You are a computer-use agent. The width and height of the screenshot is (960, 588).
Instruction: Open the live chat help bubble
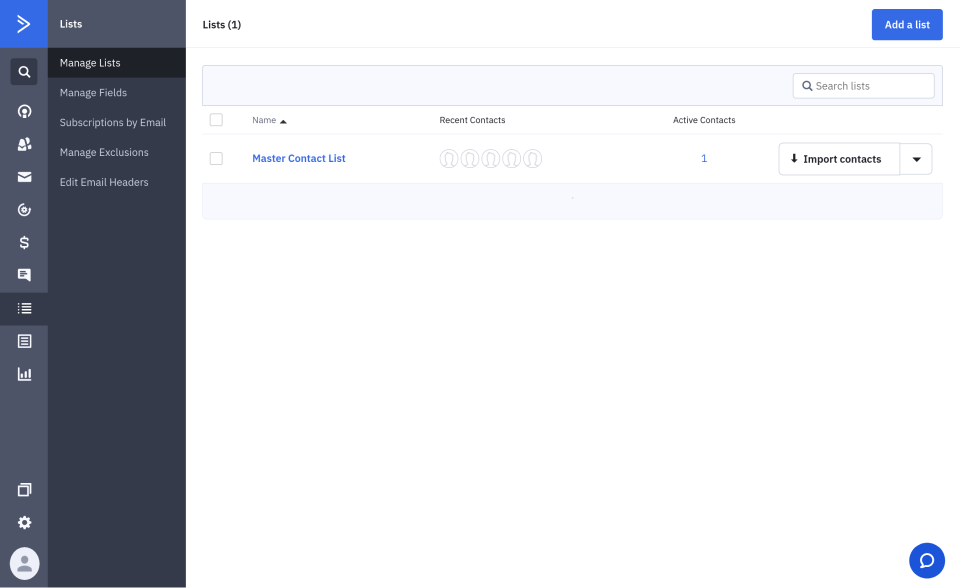[x=927, y=560]
